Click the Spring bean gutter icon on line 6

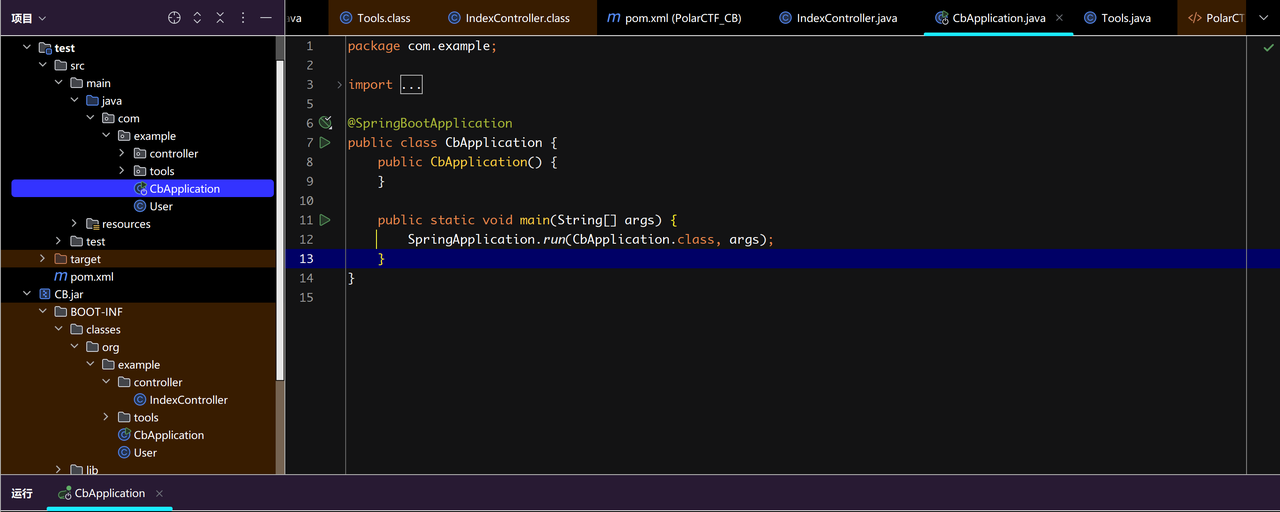[325, 123]
